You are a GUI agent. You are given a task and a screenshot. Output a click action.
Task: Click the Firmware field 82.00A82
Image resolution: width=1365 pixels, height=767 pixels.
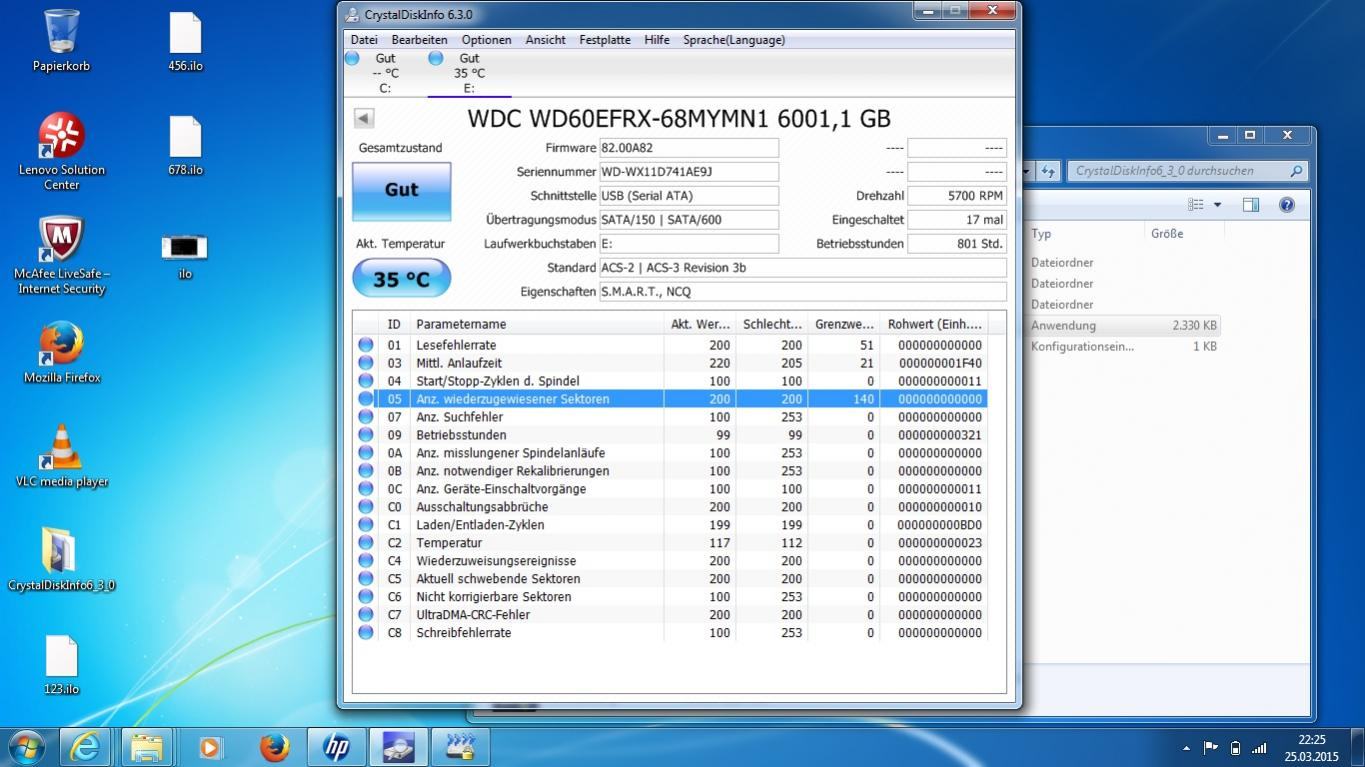pyautogui.click(x=689, y=148)
